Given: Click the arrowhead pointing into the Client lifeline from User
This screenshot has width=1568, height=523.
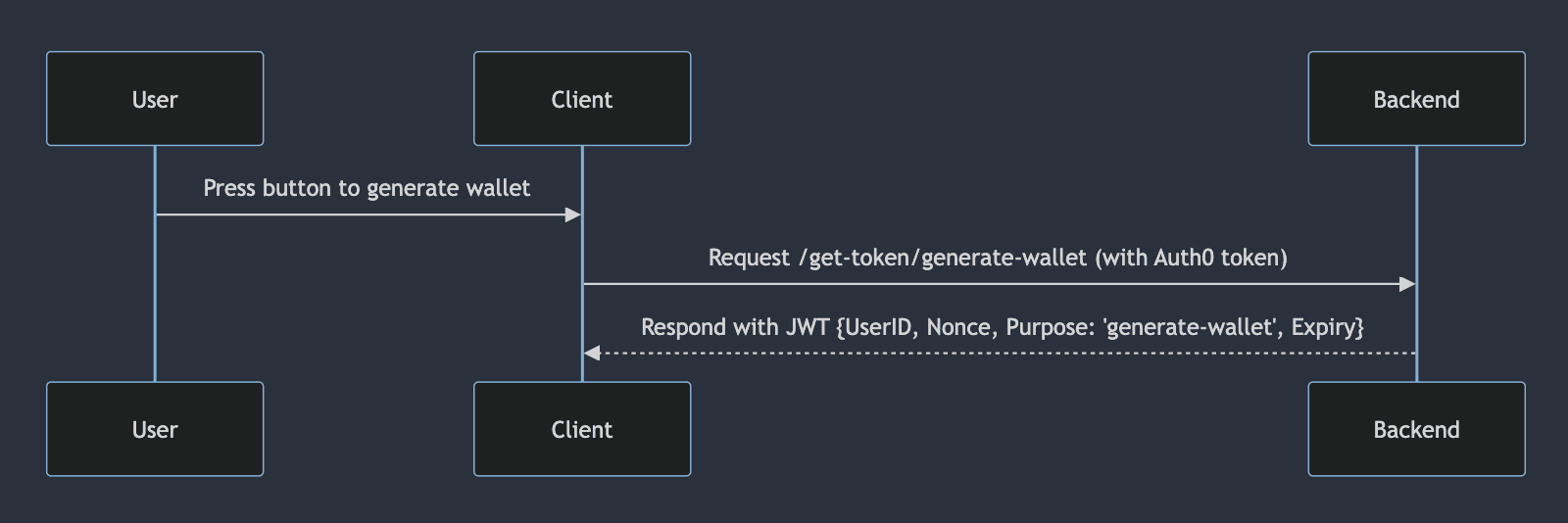Looking at the screenshot, I should 573,214.
